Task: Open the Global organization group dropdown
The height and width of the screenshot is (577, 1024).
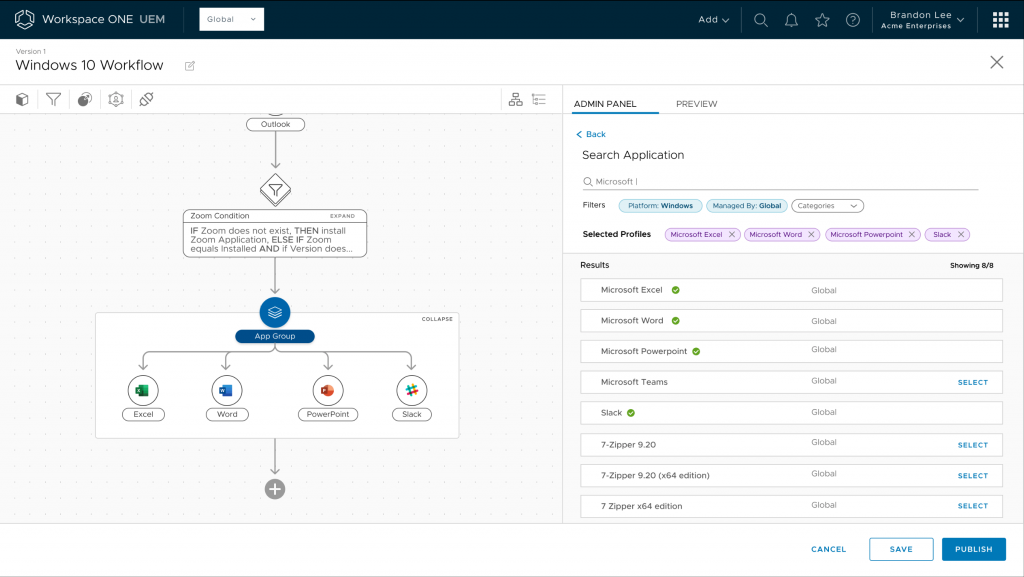Action: (232, 19)
